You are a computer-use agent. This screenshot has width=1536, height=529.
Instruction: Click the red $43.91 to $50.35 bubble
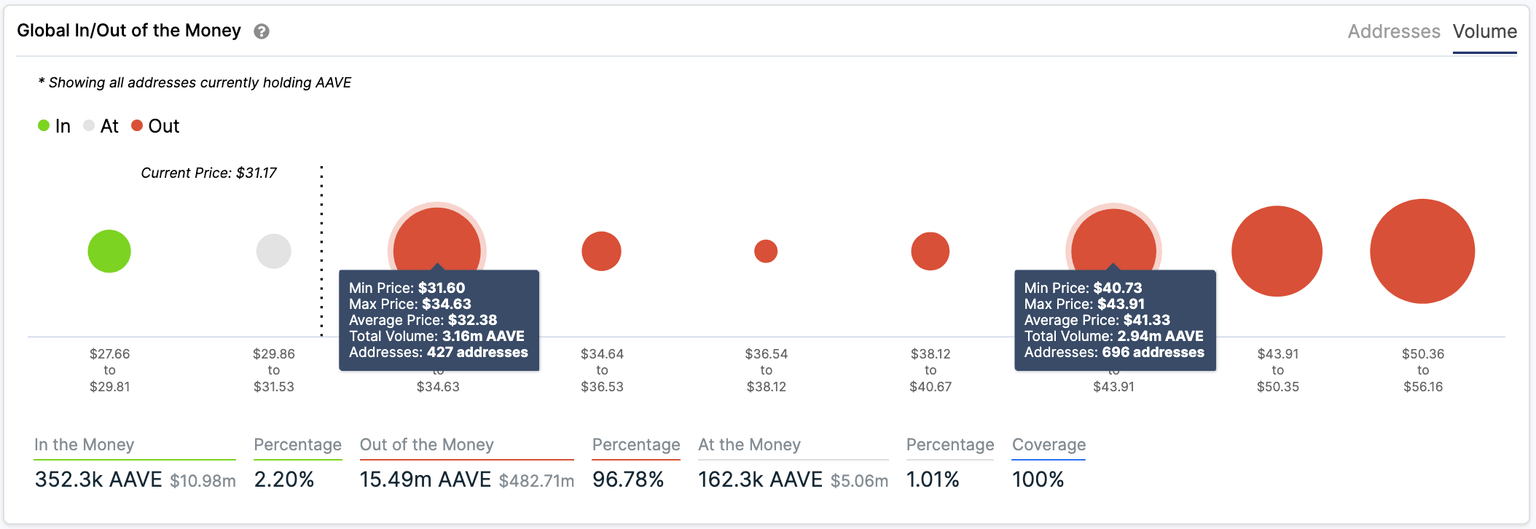point(1276,251)
